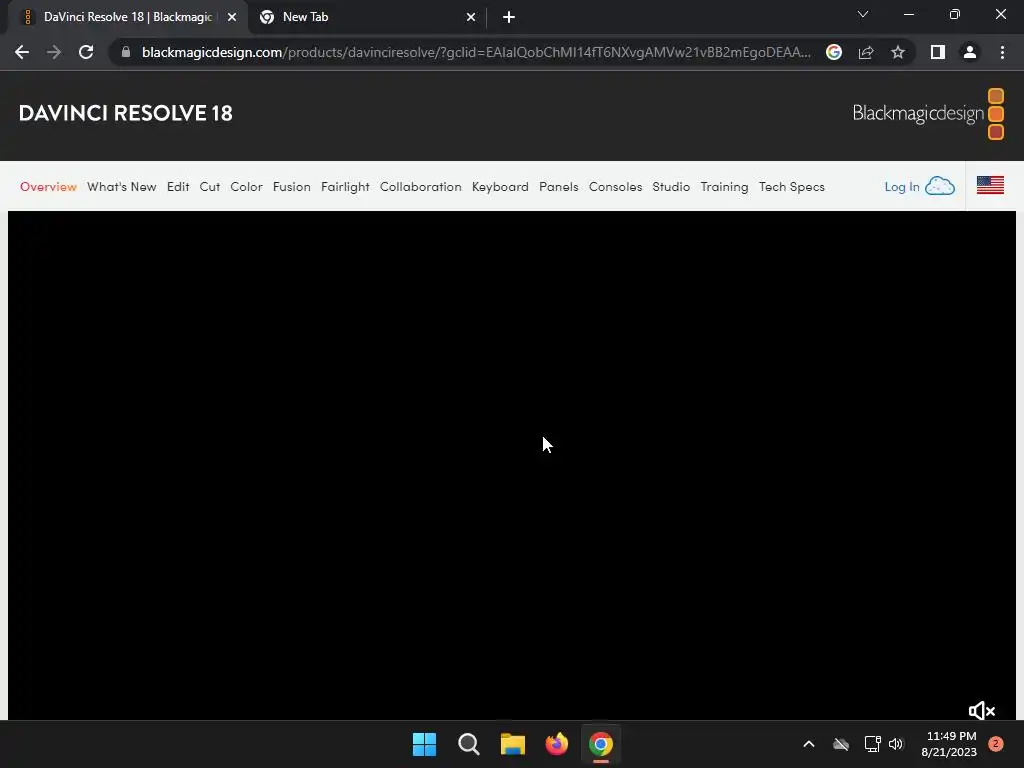1024x768 pixels.
Task: Click the OneDrive cloud tray icon
Action: click(x=841, y=744)
